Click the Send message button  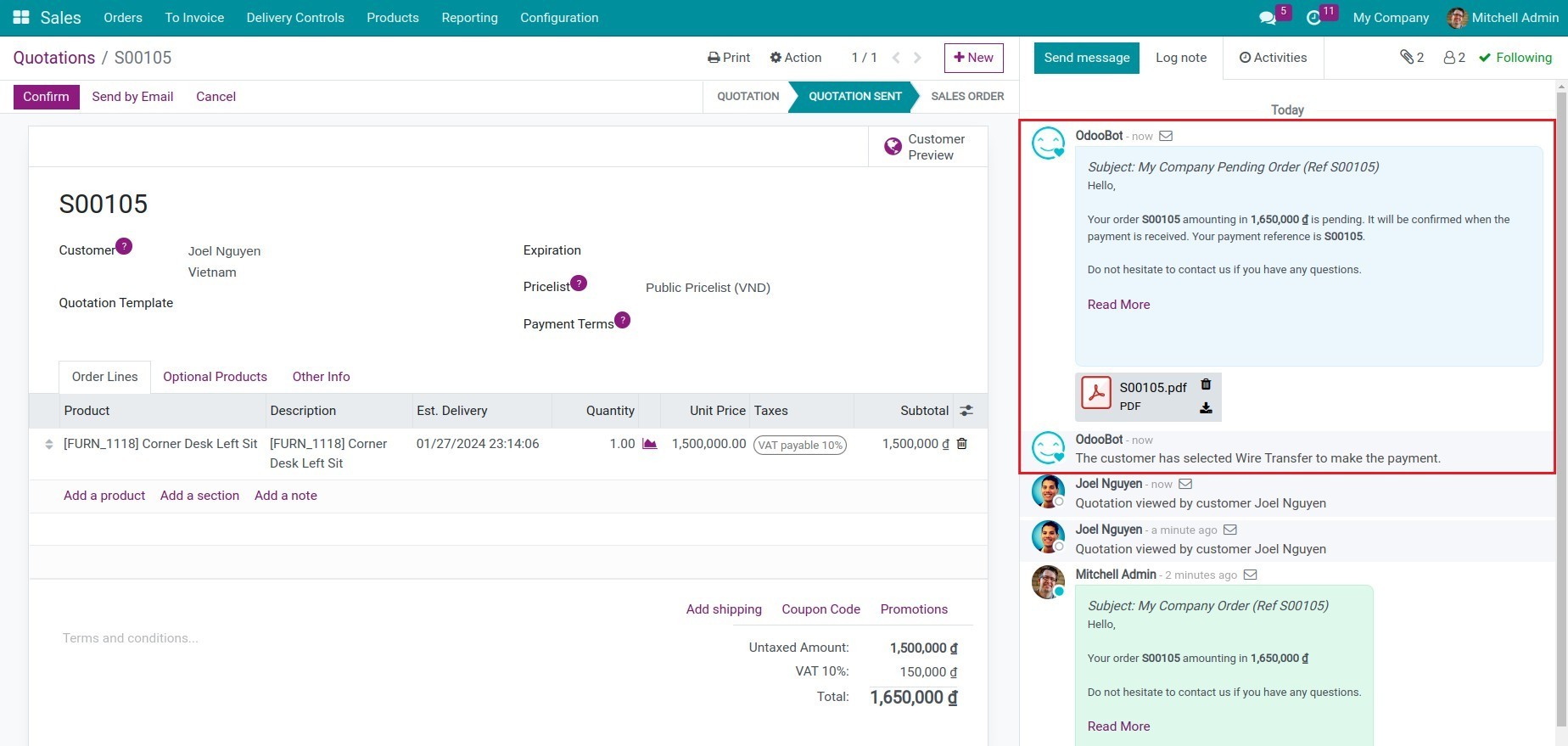click(1086, 58)
